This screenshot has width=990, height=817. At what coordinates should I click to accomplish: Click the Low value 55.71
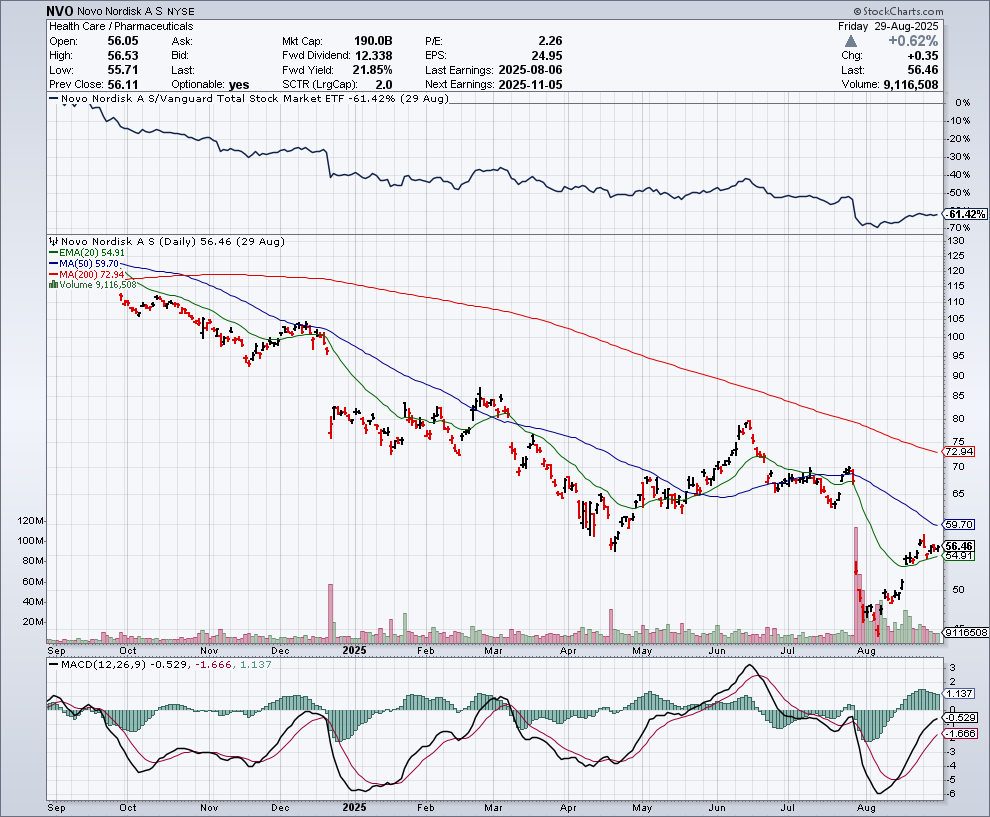(122, 70)
